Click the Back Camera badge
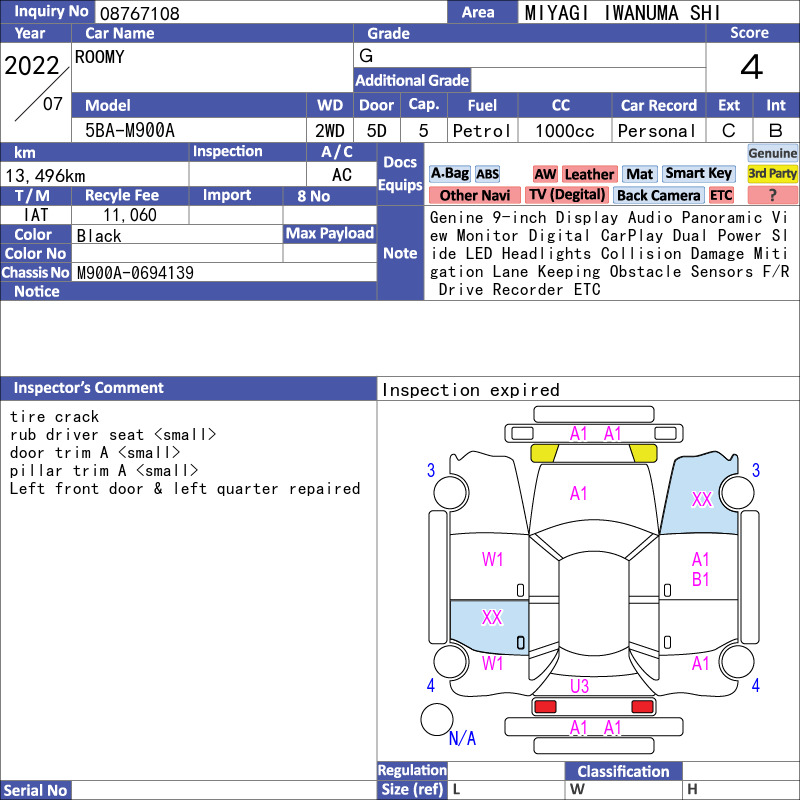This screenshot has width=800, height=800. [x=658, y=195]
